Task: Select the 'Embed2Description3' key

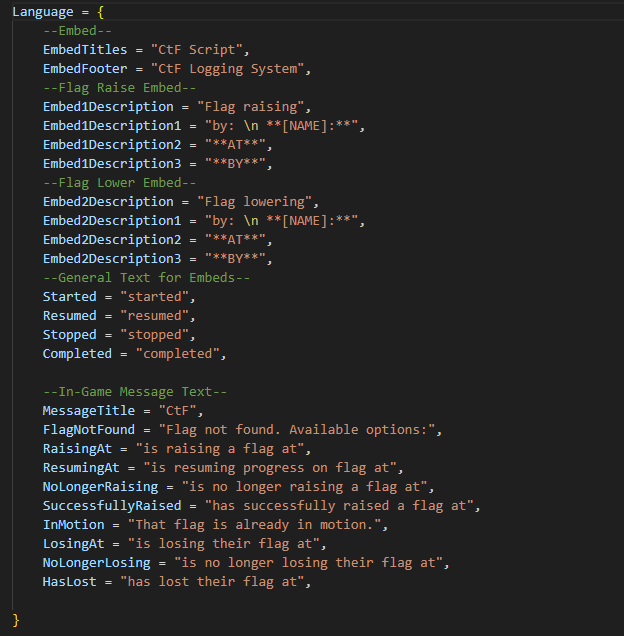Action: (112, 259)
